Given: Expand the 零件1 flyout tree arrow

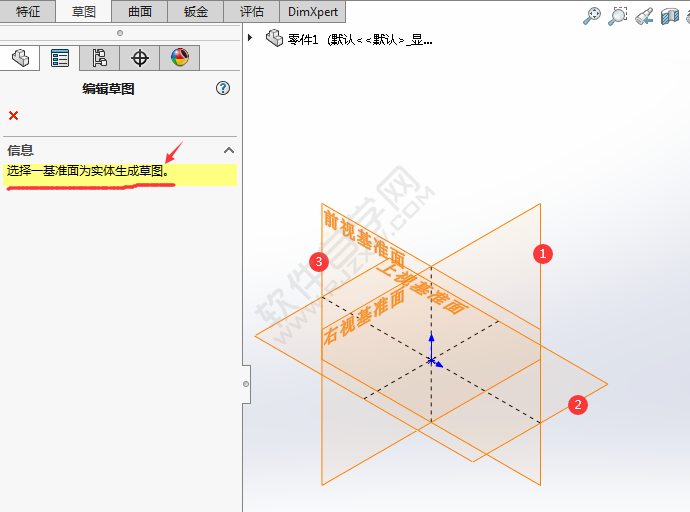Looking at the screenshot, I should [250, 38].
